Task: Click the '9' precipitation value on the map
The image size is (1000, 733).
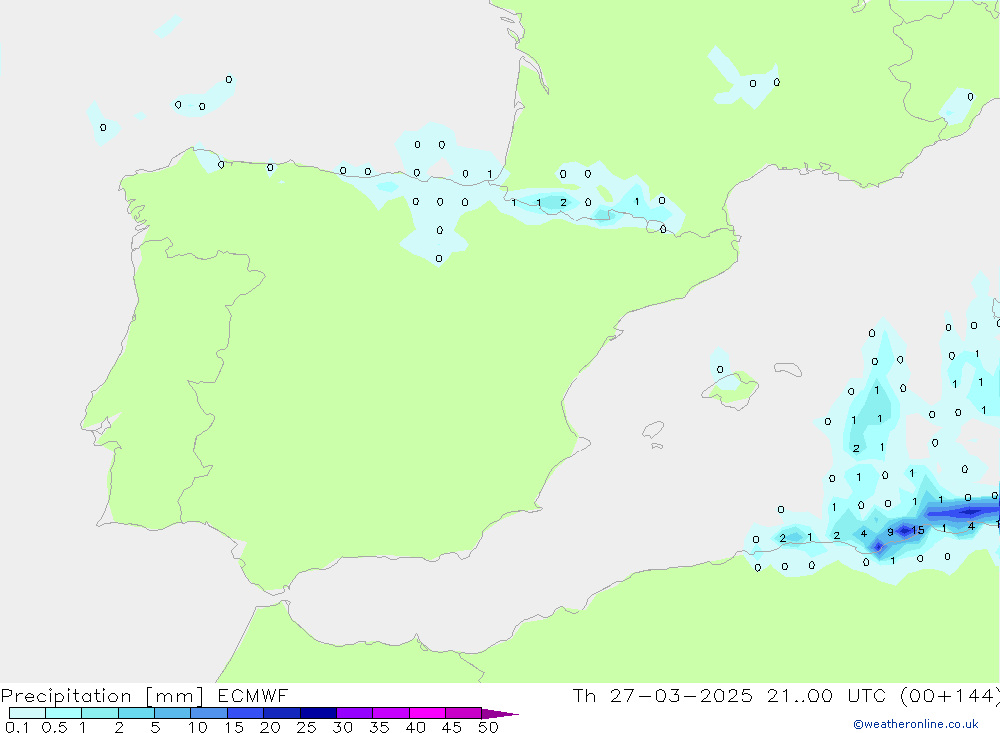Action: [890, 531]
